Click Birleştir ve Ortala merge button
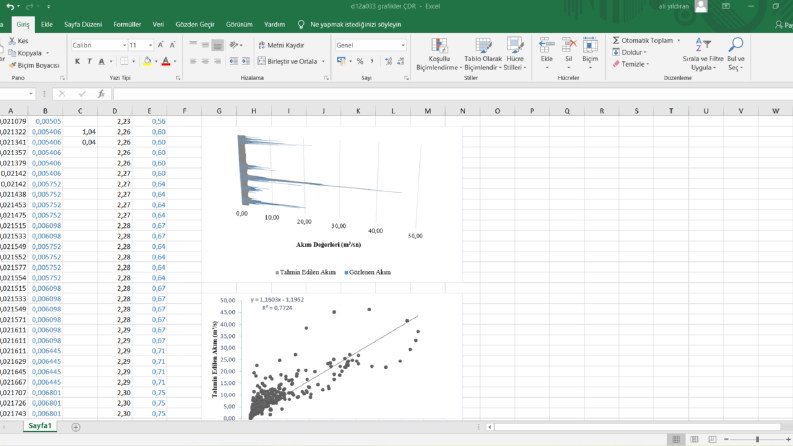This screenshot has height=446, width=793. [x=288, y=61]
